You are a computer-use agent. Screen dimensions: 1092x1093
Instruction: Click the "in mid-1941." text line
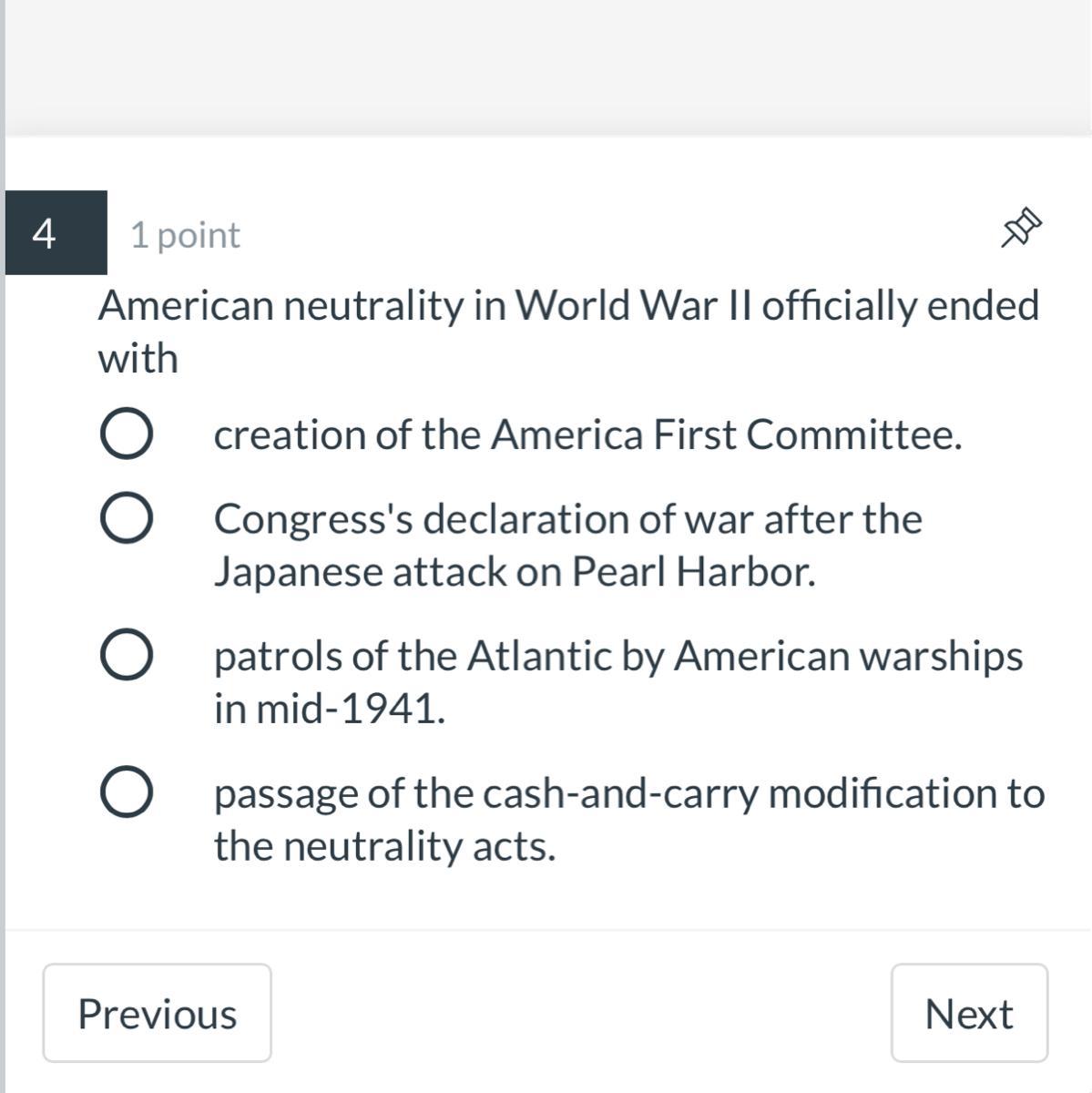[330, 709]
